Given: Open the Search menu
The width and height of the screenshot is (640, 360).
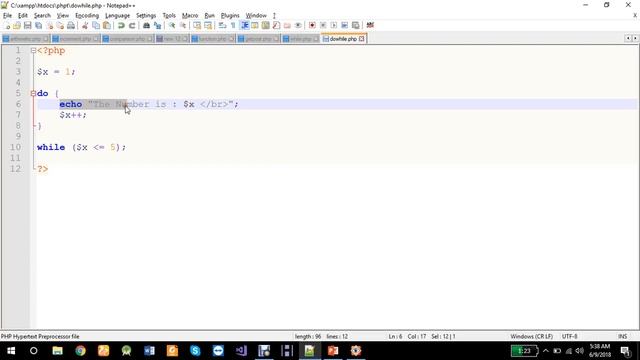Looking at the screenshot, I should click(42, 16).
